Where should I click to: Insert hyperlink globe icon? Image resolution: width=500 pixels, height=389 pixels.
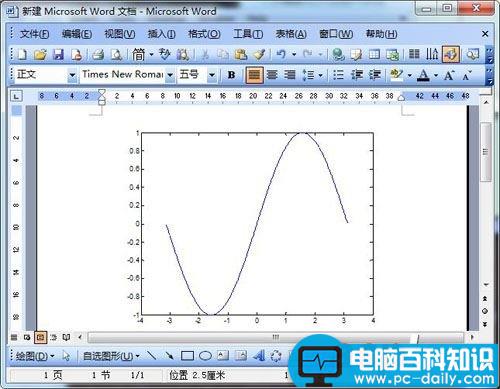338,54
